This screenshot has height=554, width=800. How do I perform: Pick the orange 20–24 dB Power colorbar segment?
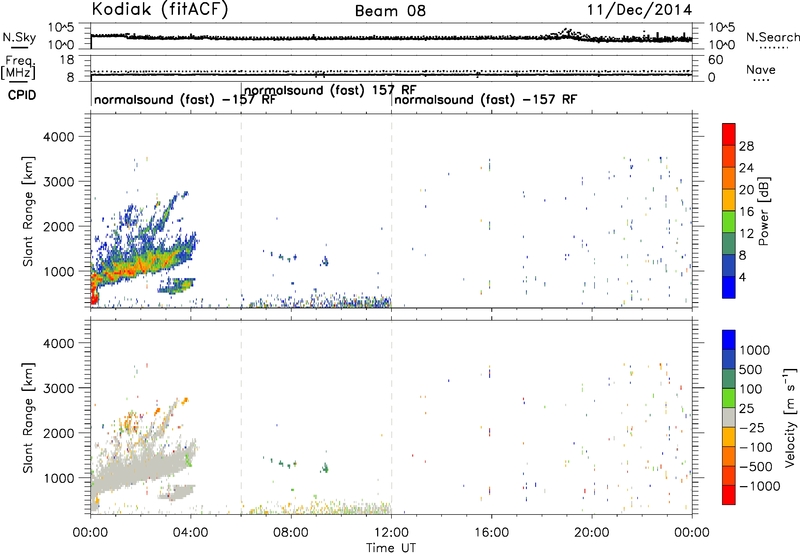click(729, 178)
